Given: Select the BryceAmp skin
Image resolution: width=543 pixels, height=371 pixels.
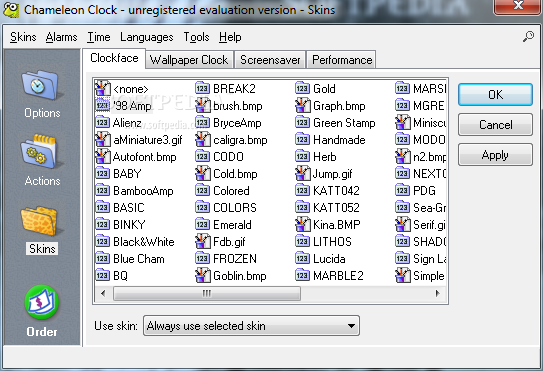Looking at the screenshot, I should click(x=237, y=123).
